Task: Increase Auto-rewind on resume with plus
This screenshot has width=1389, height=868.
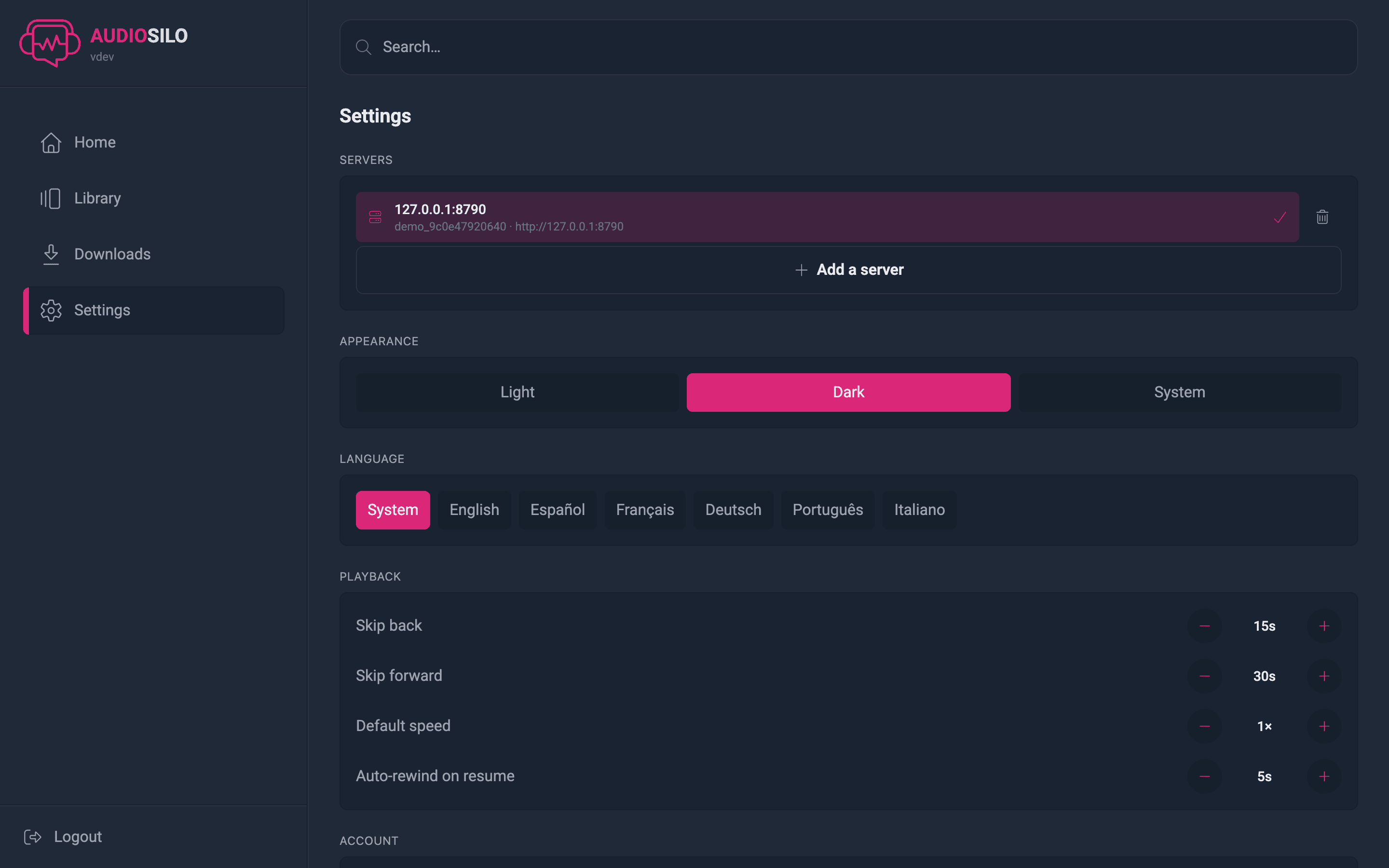Action: (x=1324, y=777)
